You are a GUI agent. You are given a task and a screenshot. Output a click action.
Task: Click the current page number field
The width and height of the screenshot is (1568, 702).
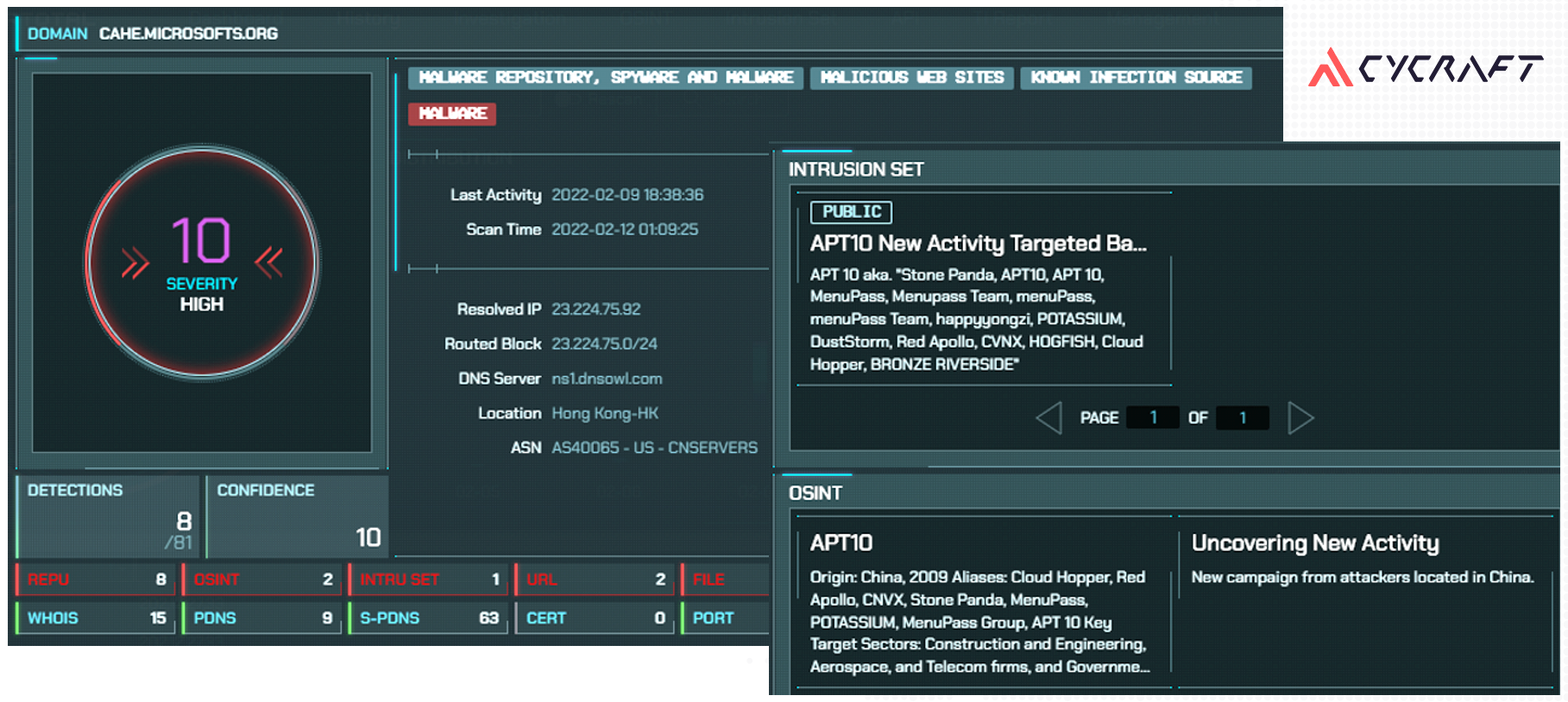pyautogui.click(x=1153, y=418)
